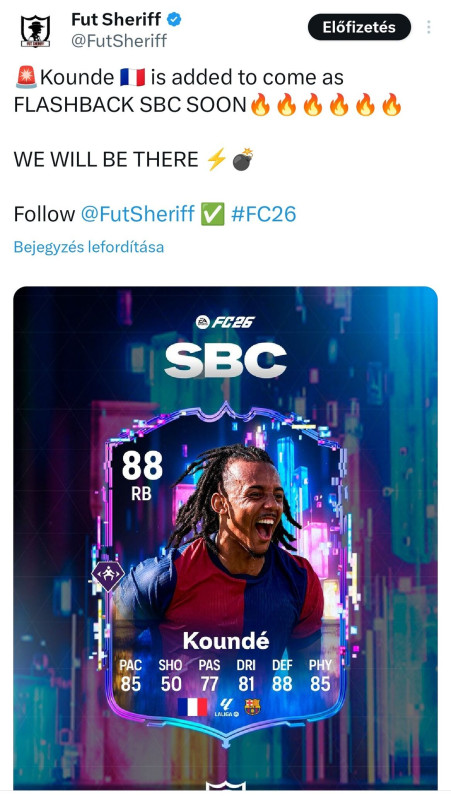Open the #FC26 hashtag link
Screen dimensions: 451x800
263,214
